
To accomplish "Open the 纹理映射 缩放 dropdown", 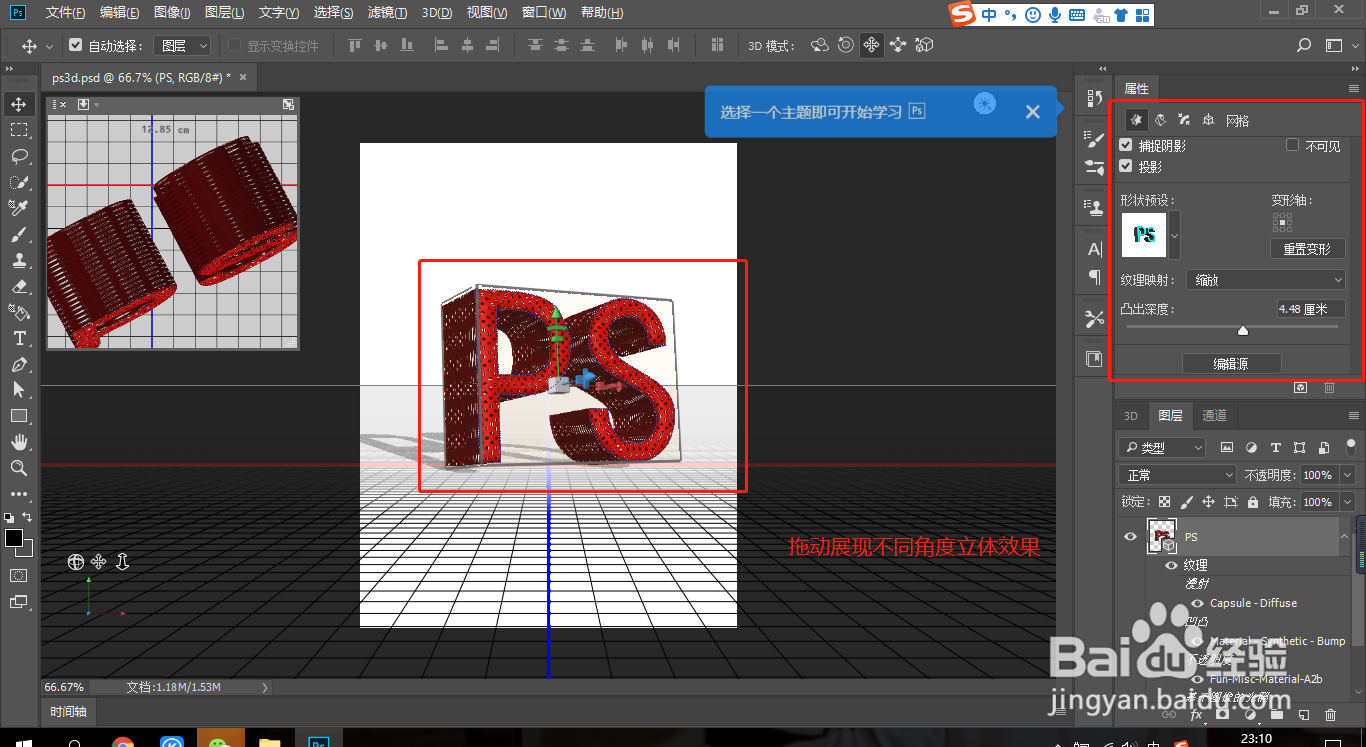I will pyautogui.click(x=1267, y=280).
